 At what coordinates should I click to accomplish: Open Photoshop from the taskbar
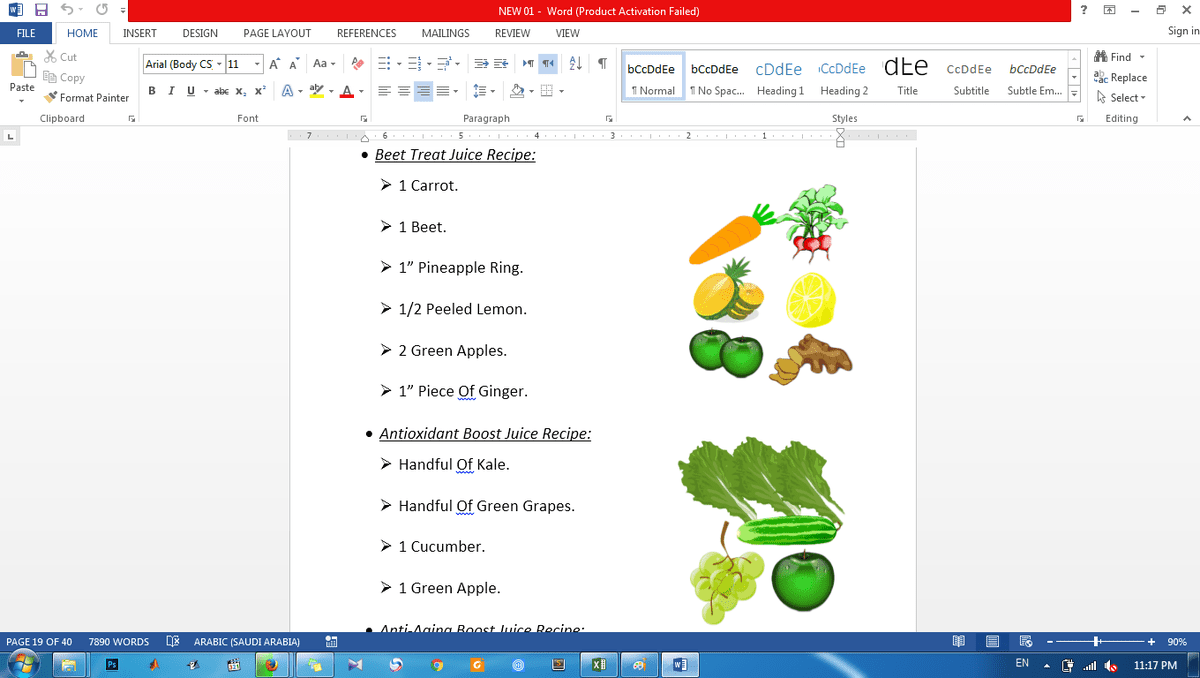click(x=113, y=664)
